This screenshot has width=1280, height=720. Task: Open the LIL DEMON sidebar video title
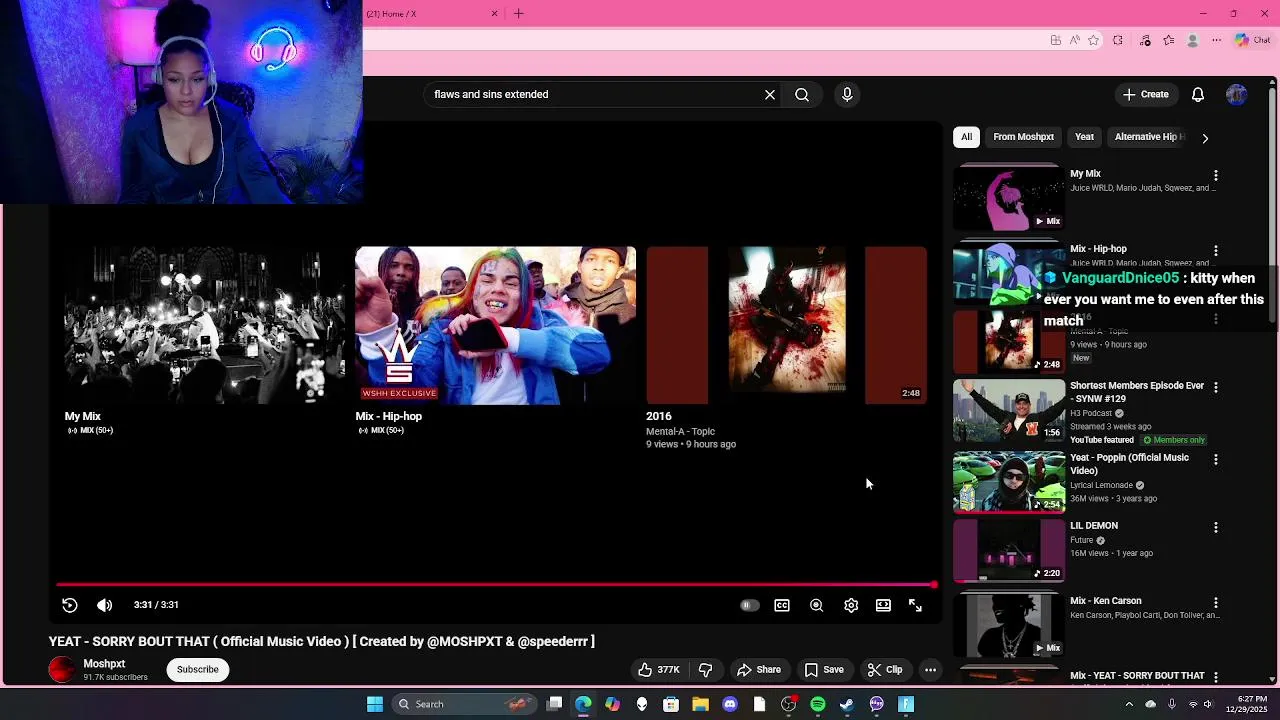click(x=1094, y=526)
